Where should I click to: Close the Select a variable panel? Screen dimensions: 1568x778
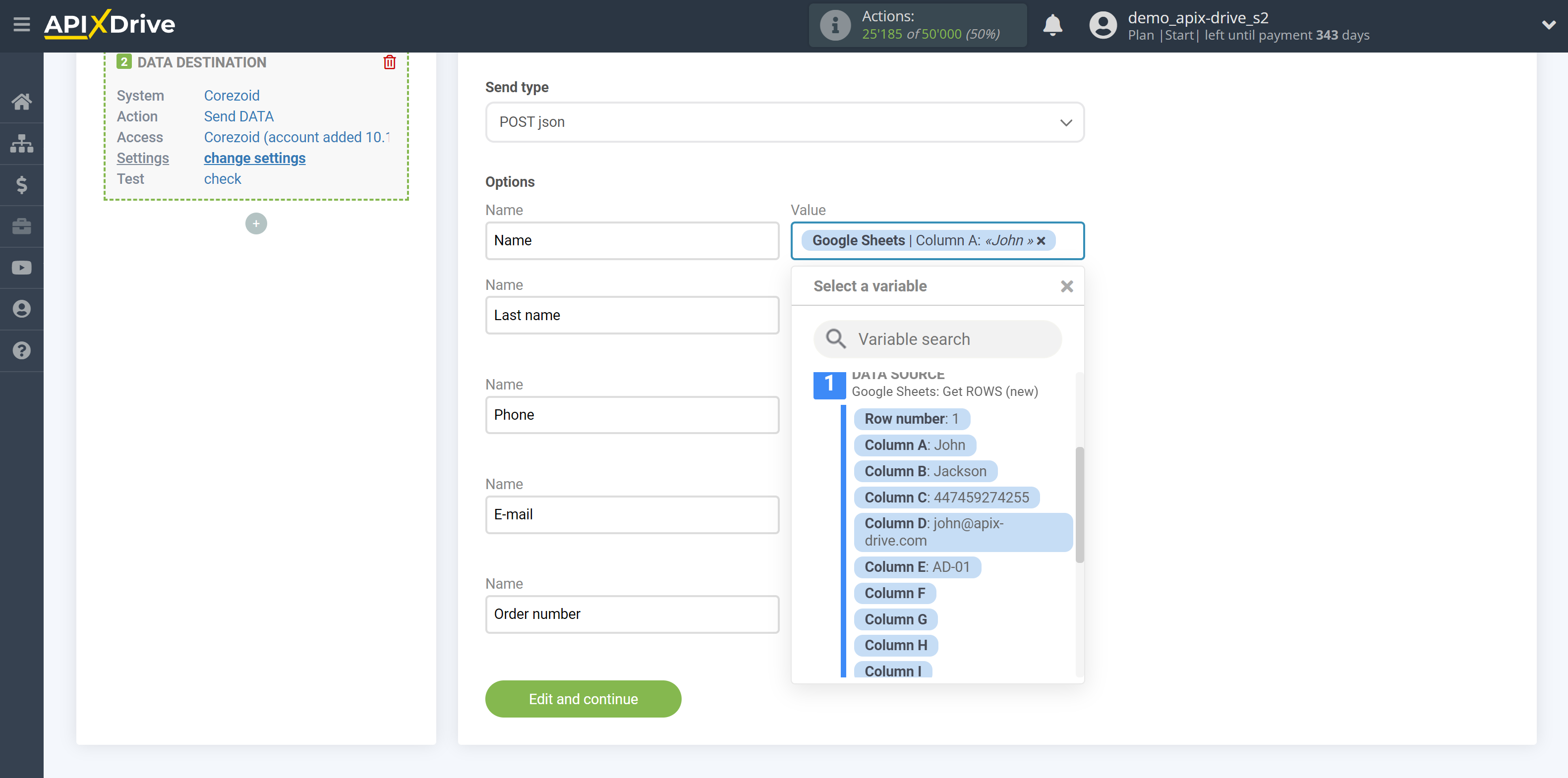(1066, 286)
